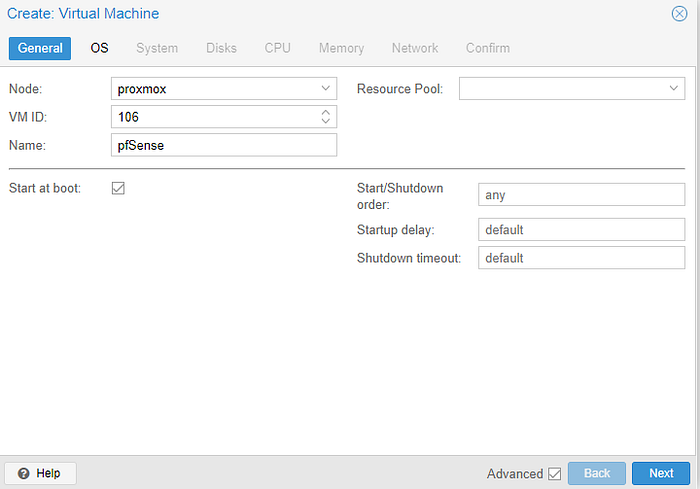Expand the Node dropdown arrow

[325, 88]
